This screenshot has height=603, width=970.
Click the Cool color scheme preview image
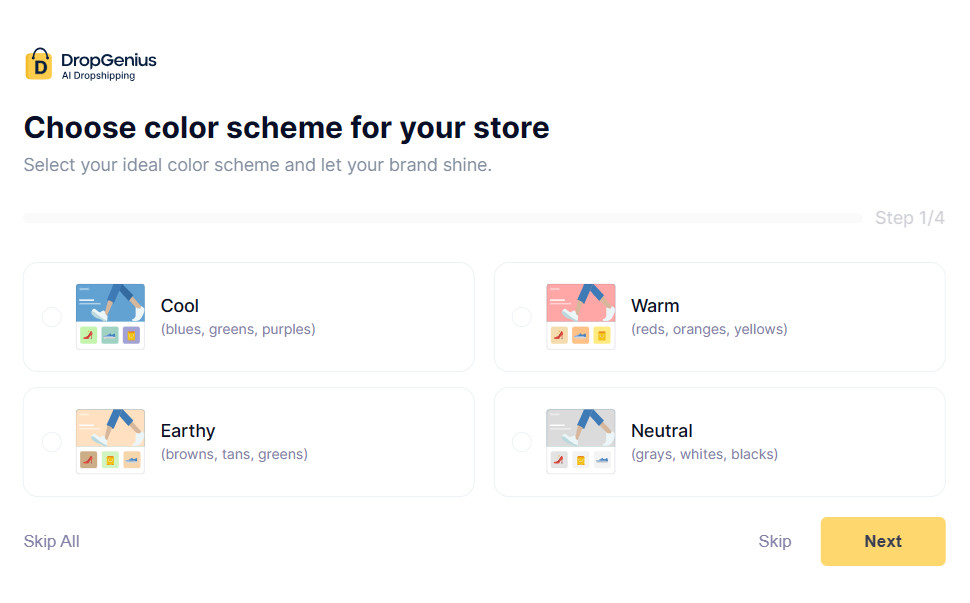coord(110,316)
